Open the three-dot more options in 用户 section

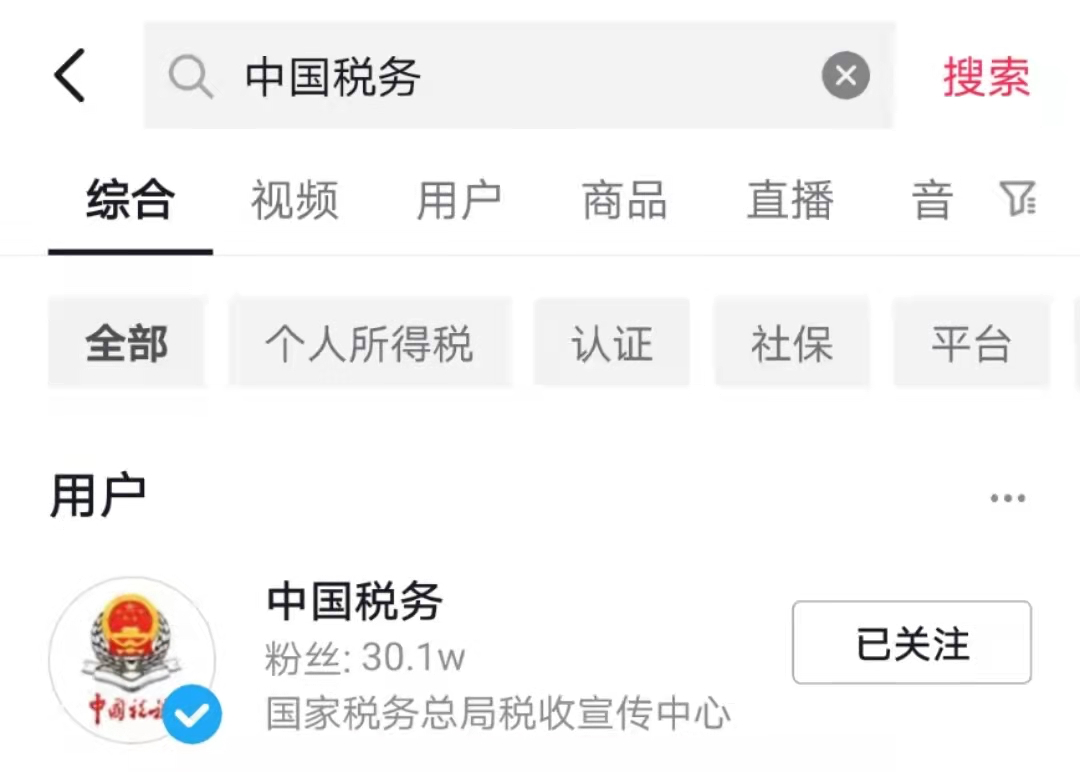pyautogui.click(x=1008, y=497)
